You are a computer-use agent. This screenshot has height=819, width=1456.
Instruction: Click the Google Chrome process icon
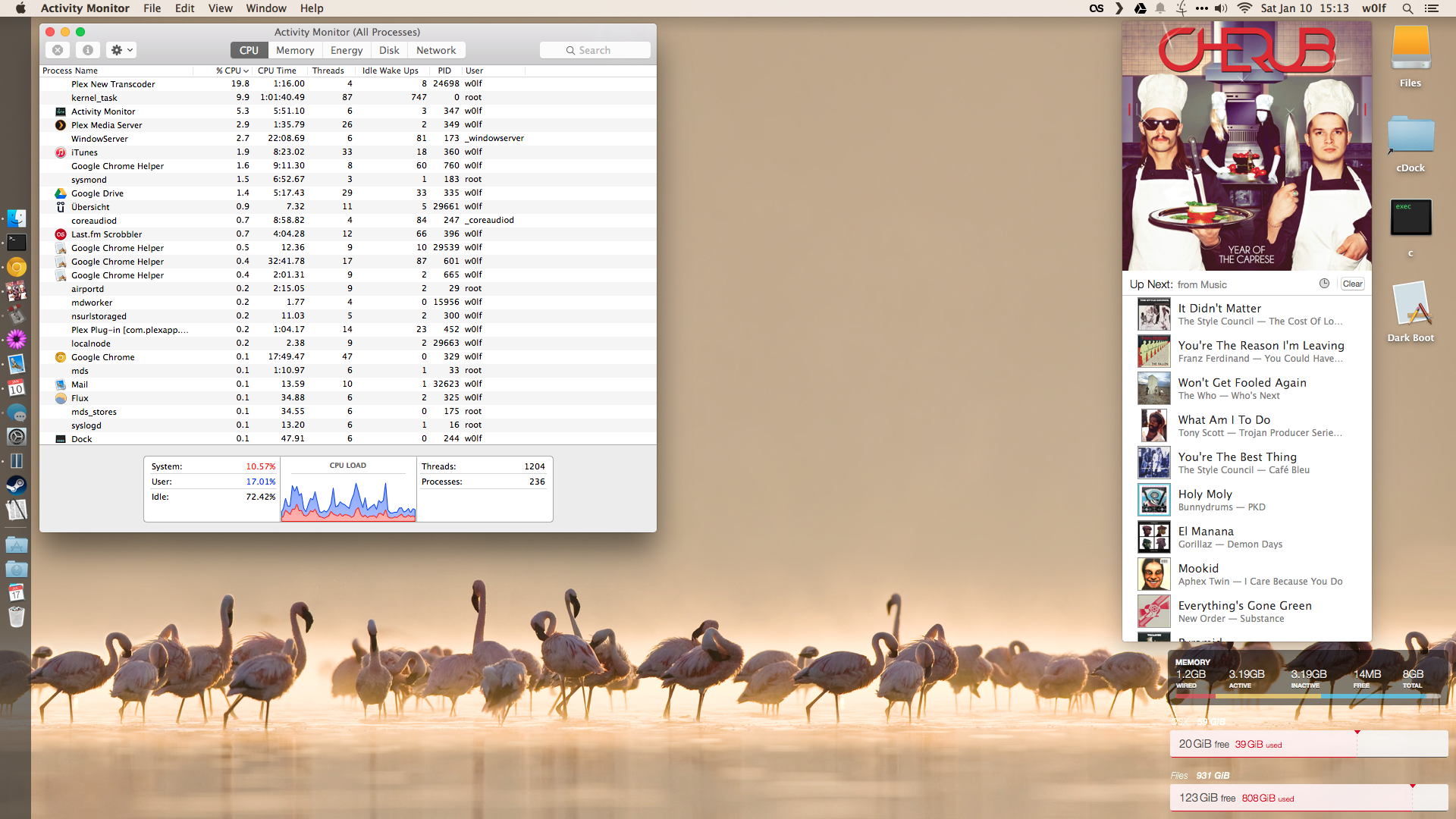[x=61, y=357]
